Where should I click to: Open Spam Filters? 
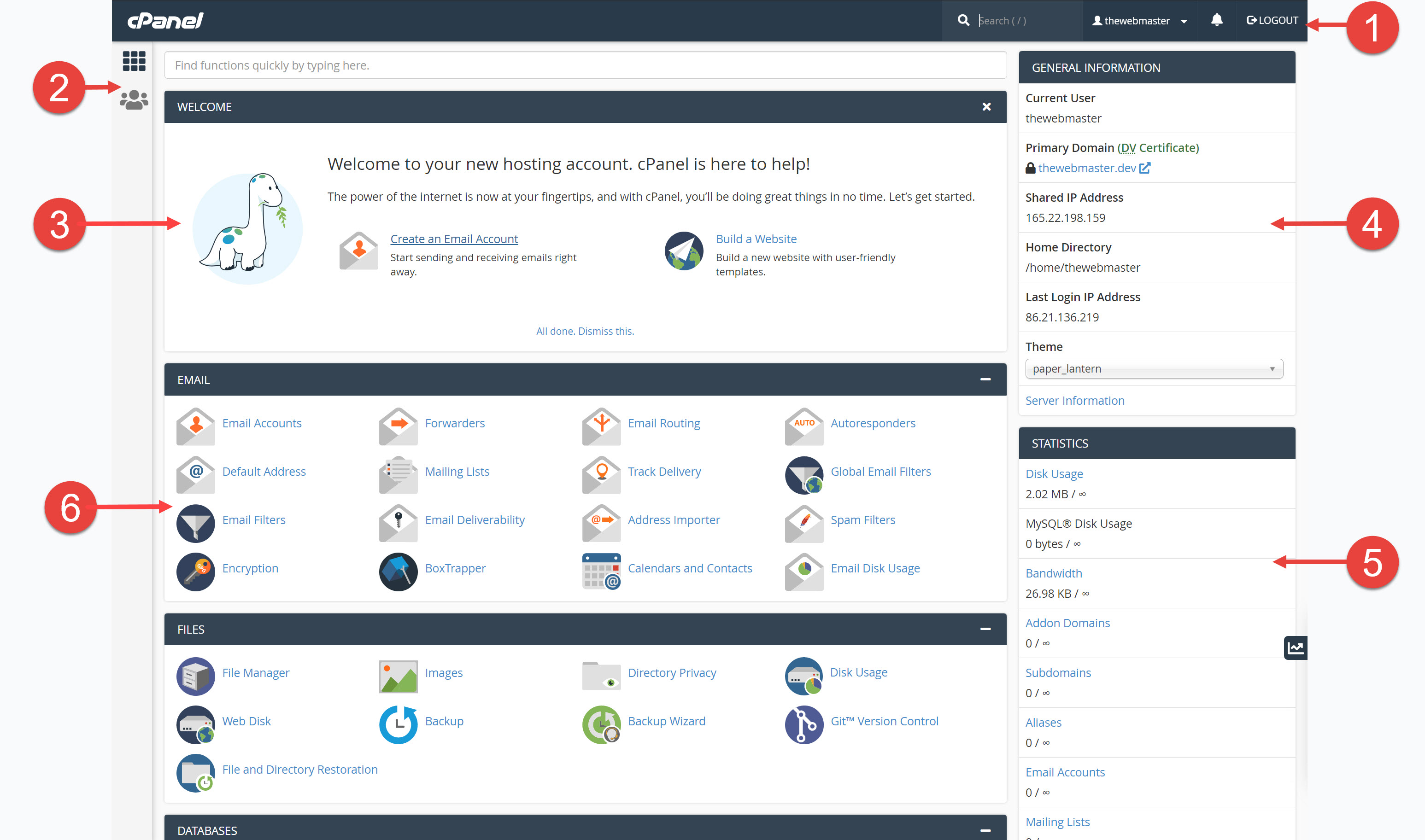pos(862,519)
